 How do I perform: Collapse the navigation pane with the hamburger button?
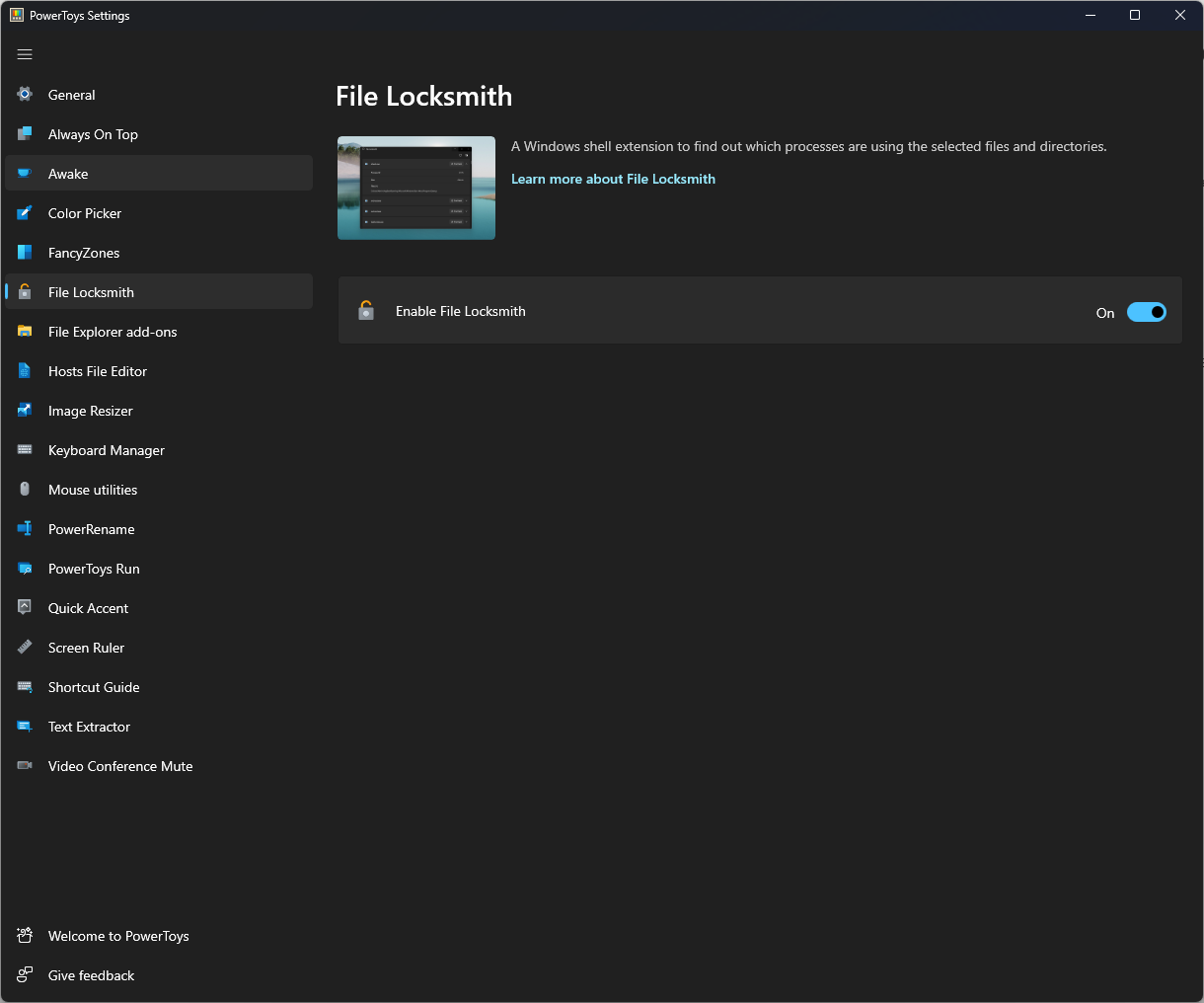click(x=25, y=54)
